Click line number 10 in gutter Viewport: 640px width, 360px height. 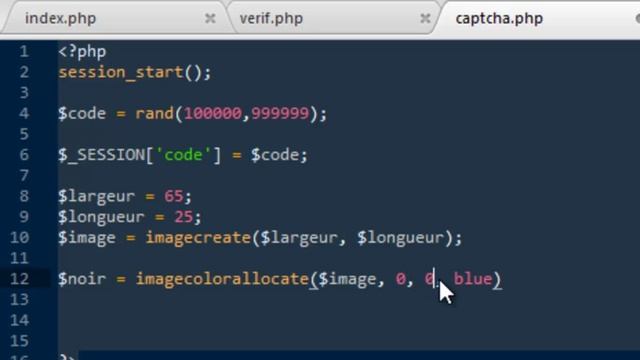[20, 238]
